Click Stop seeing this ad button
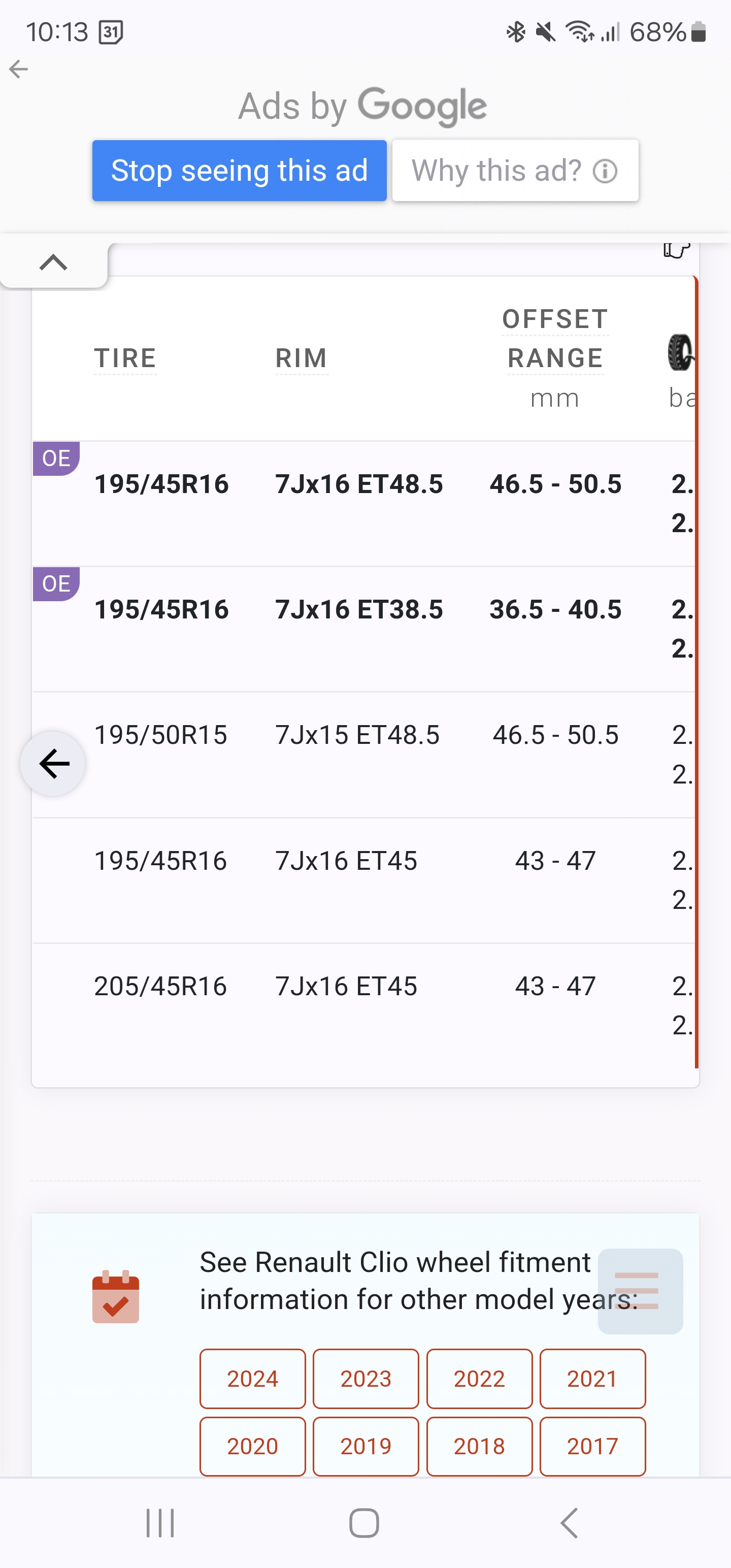 click(x=239, y=171)
